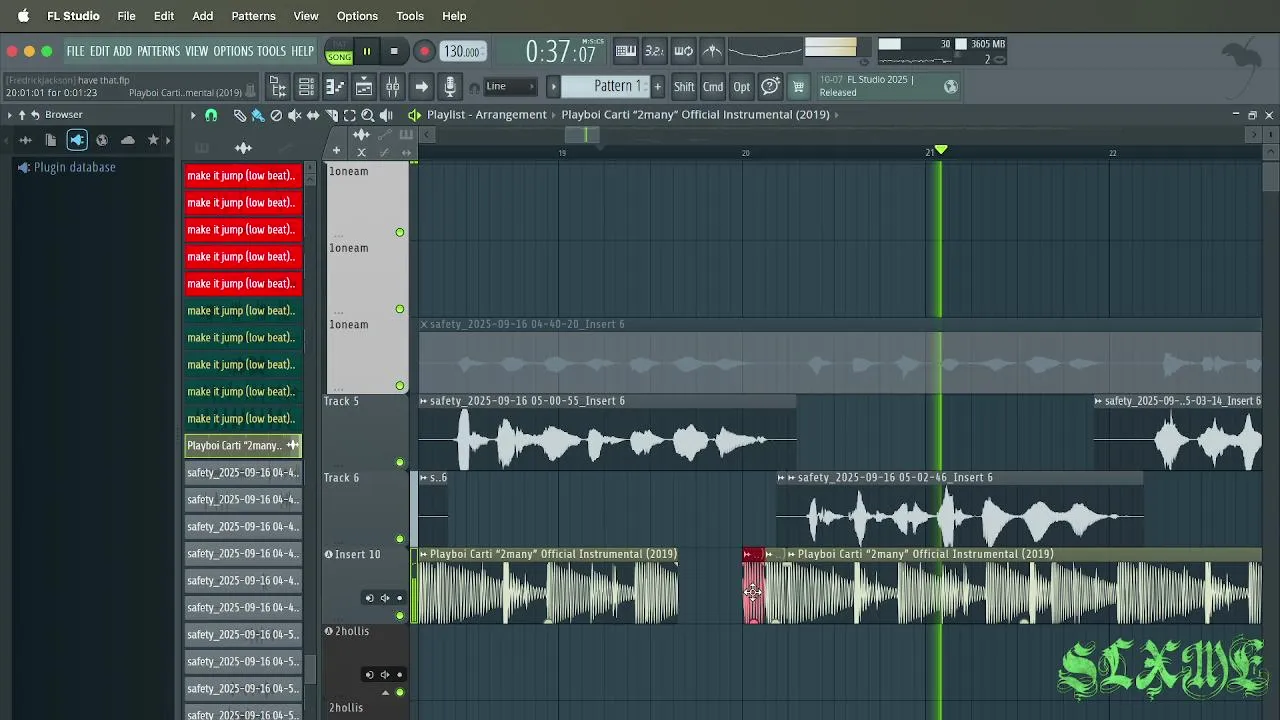Screen dimensions: 1280x720
Task: Show the files tab in browser
Action: coord(51,140)
